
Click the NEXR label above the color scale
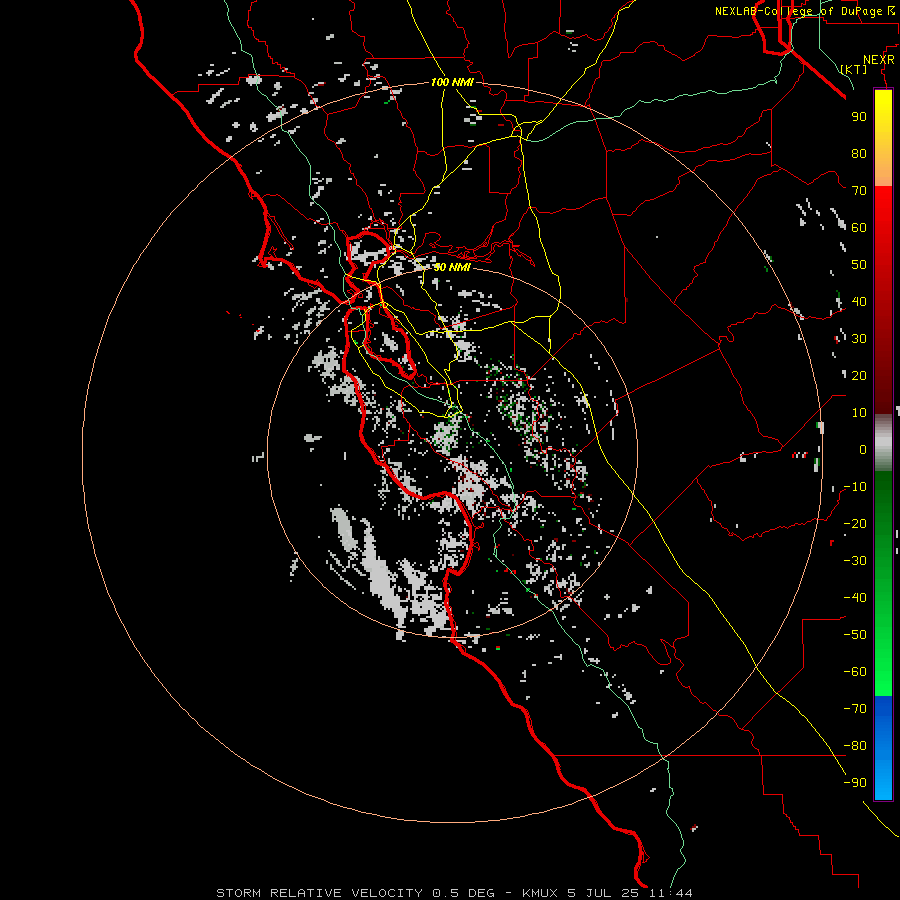879,60
